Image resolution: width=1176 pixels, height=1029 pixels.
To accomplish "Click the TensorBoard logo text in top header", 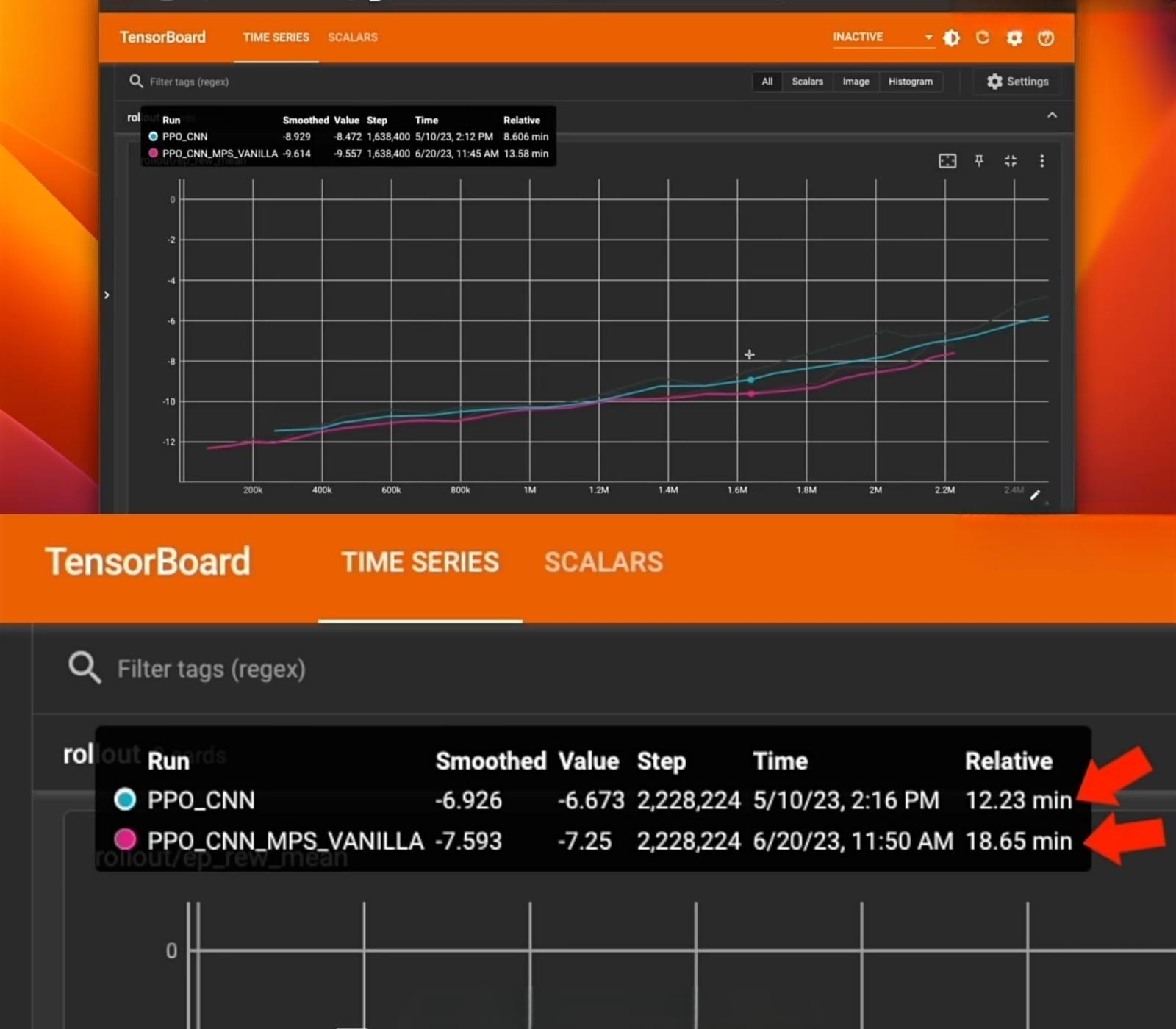I will click(162, 37).
